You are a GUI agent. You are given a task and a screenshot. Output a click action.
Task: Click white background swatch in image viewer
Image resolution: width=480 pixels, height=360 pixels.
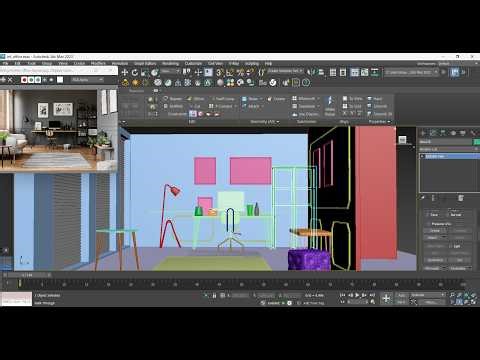(60, 80)
